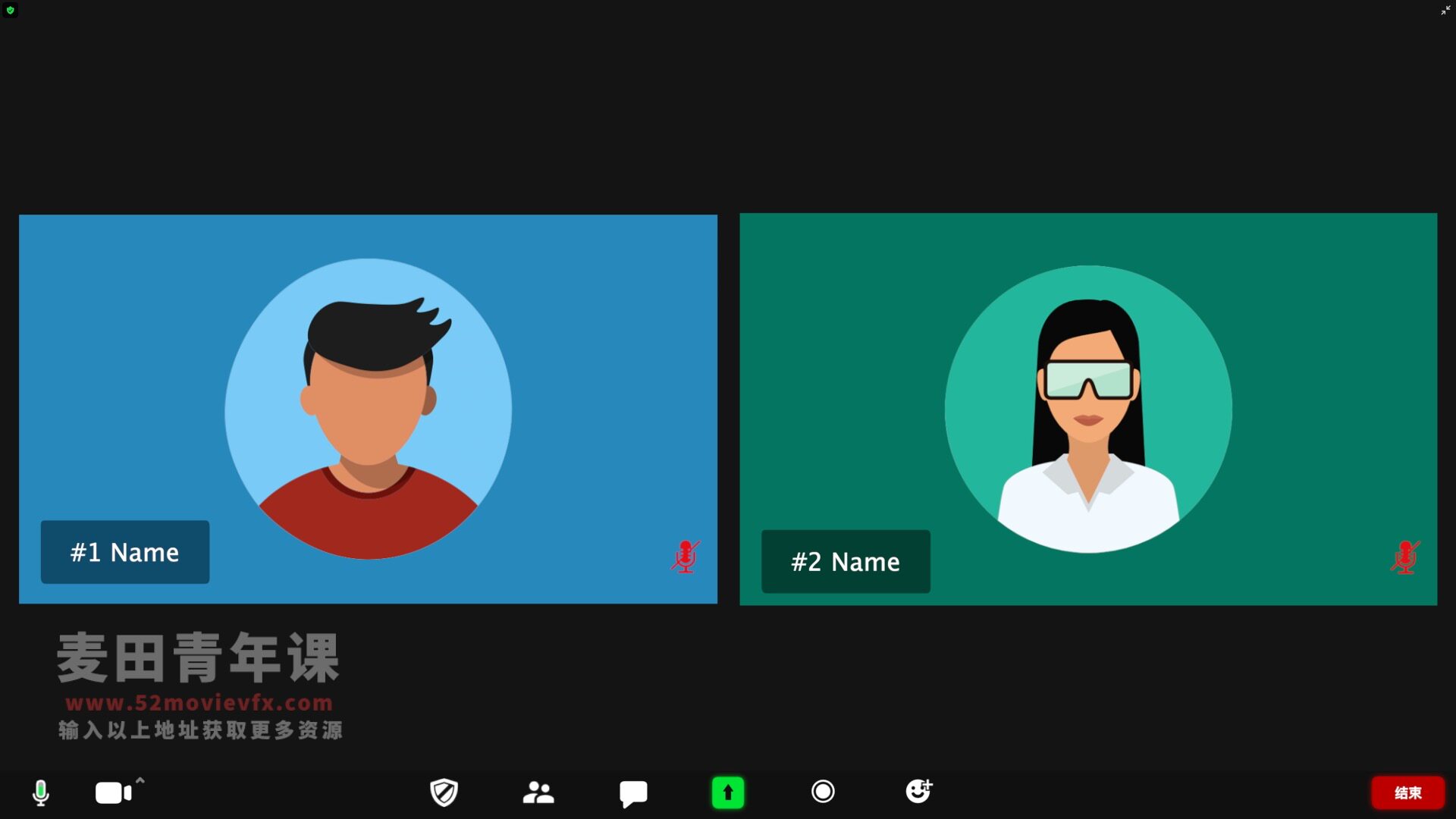
Task: Start recording with the Record icon
Action: pos(823,792)
